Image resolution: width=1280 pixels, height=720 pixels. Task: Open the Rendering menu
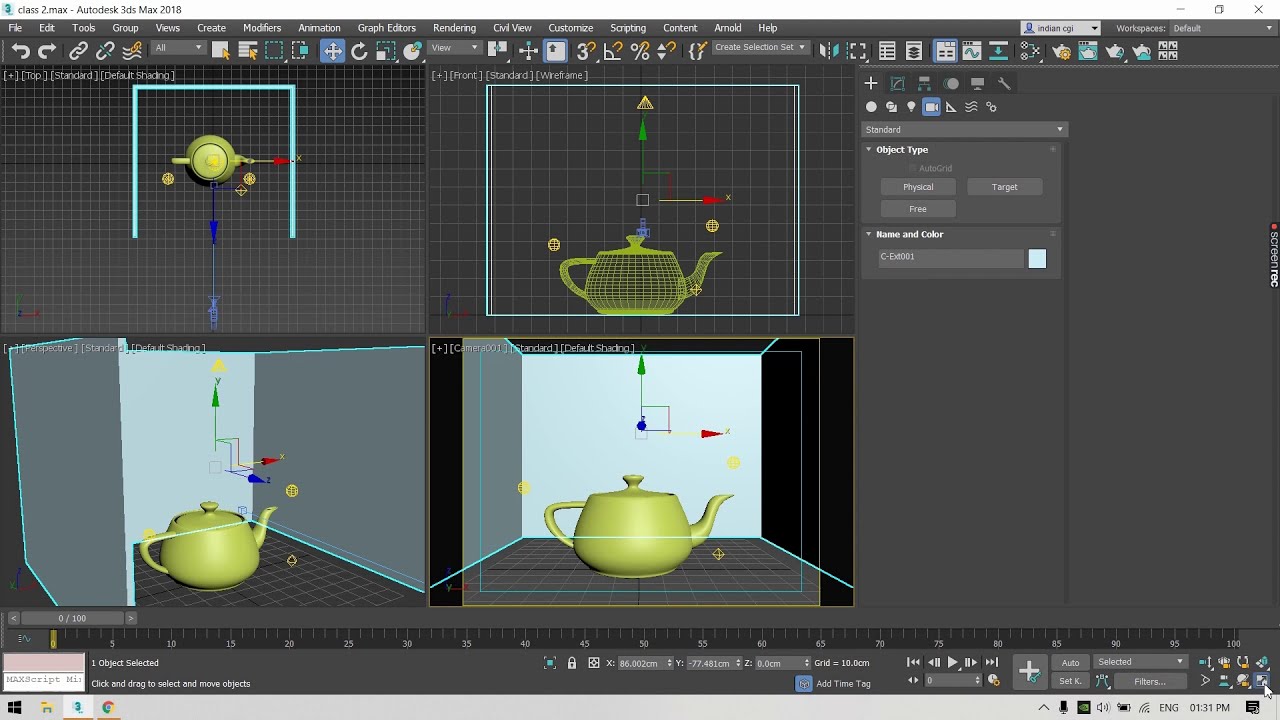[x=454, y=28]
